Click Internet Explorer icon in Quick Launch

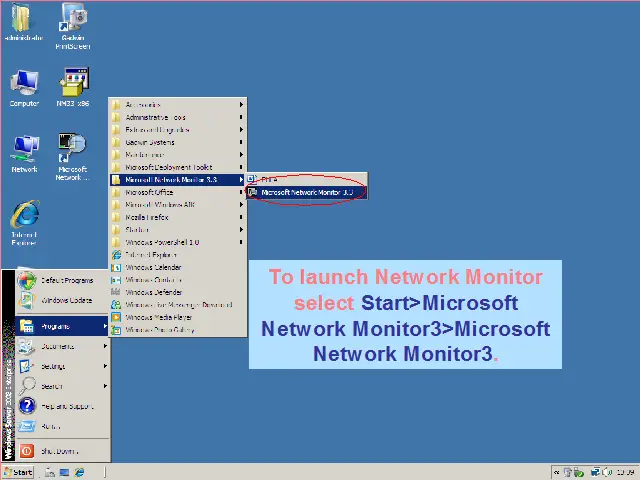click(80, 472)
